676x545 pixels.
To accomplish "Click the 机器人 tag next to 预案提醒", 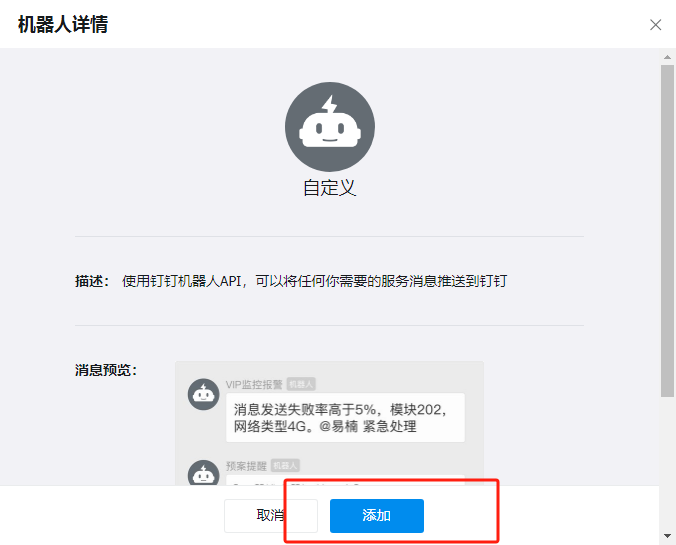I will [285, 466].
